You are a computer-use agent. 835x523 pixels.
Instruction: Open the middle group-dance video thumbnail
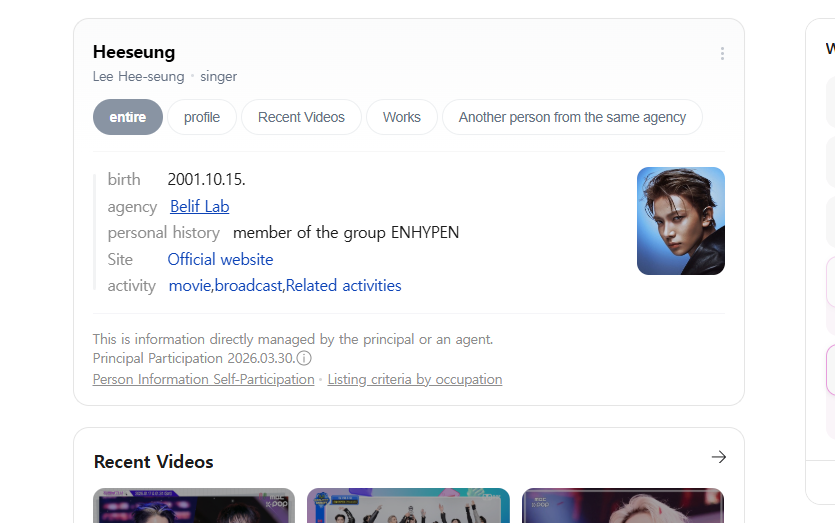point(408,505)
